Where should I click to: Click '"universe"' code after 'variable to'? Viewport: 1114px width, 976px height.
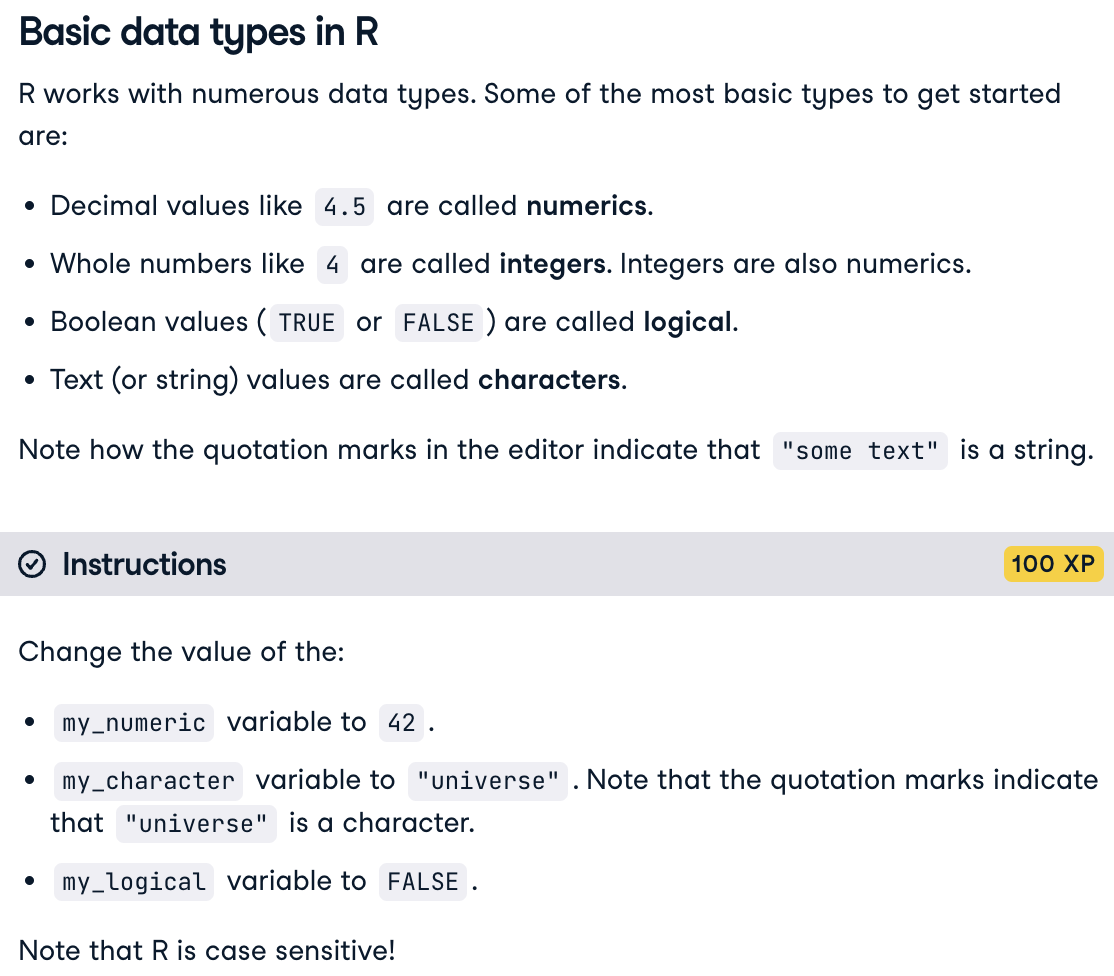[x=487, y=781]
